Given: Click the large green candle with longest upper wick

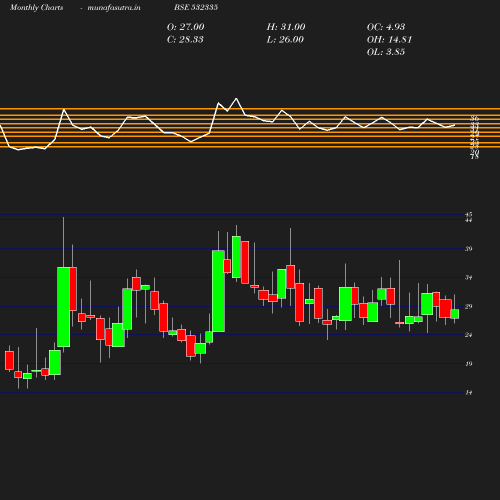Looking at the screenshot, I should point(64,307).
